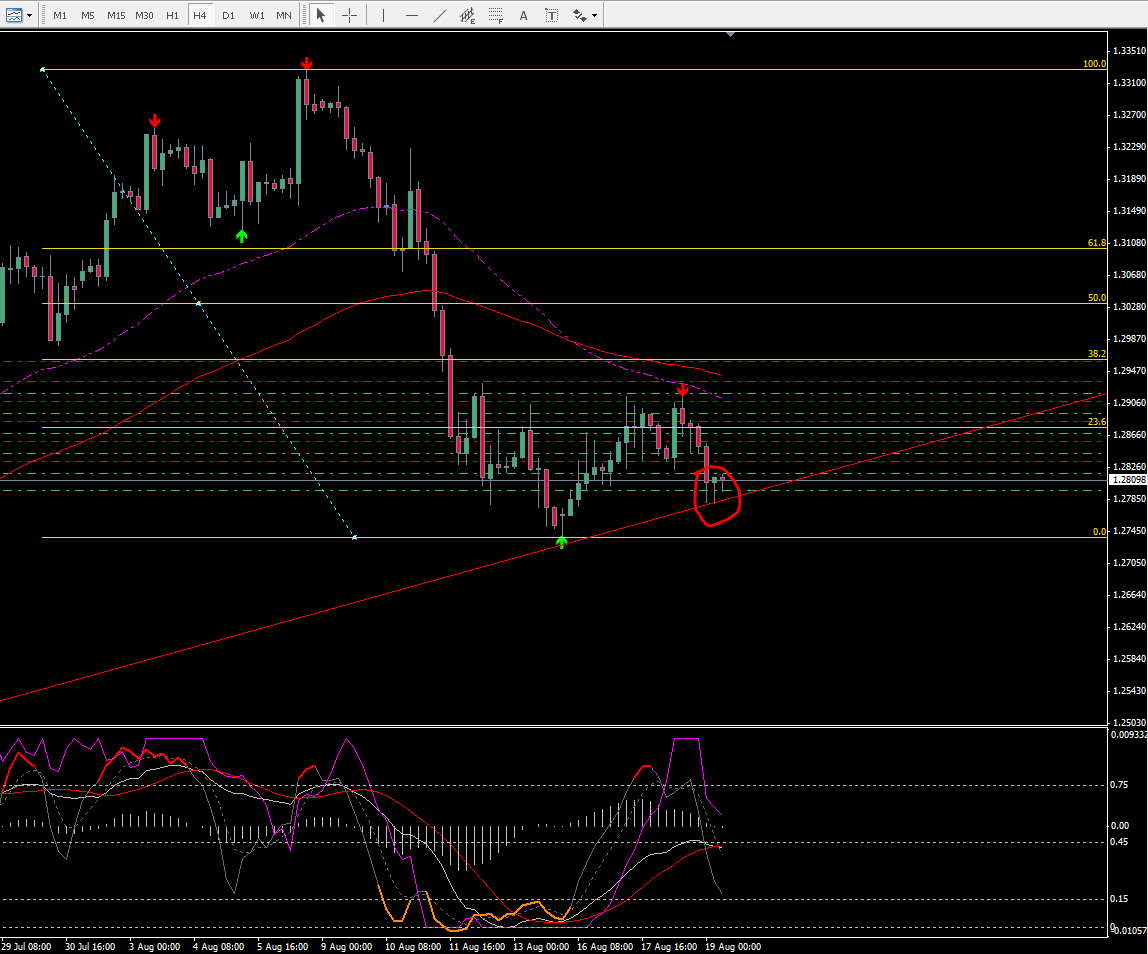The width and height of the screenshot is (1148, 954).
Task: Click the green up arrow near 4 Aug
Action: coord(242,236)
